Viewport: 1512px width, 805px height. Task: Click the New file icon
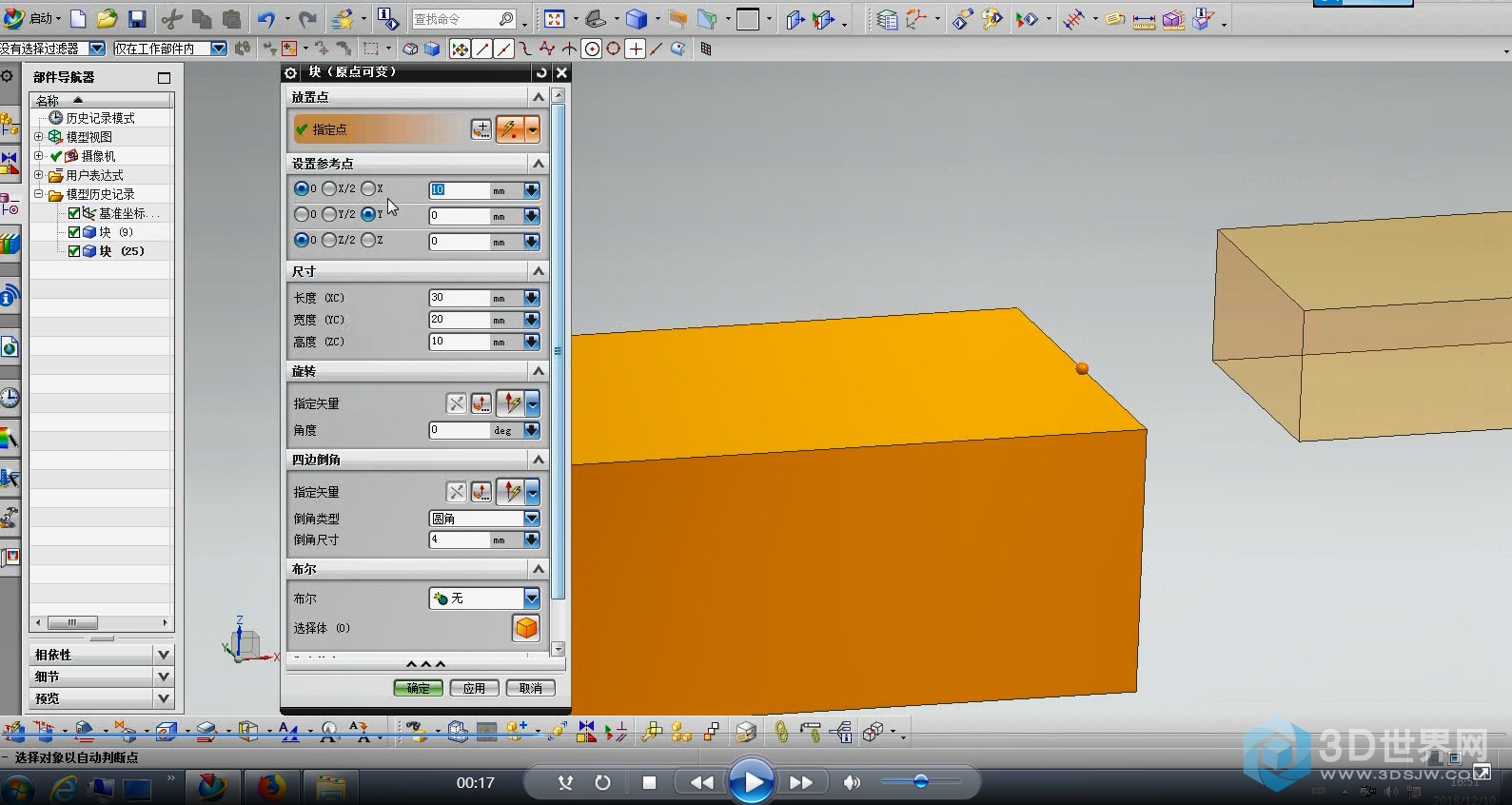click(79, 19)
